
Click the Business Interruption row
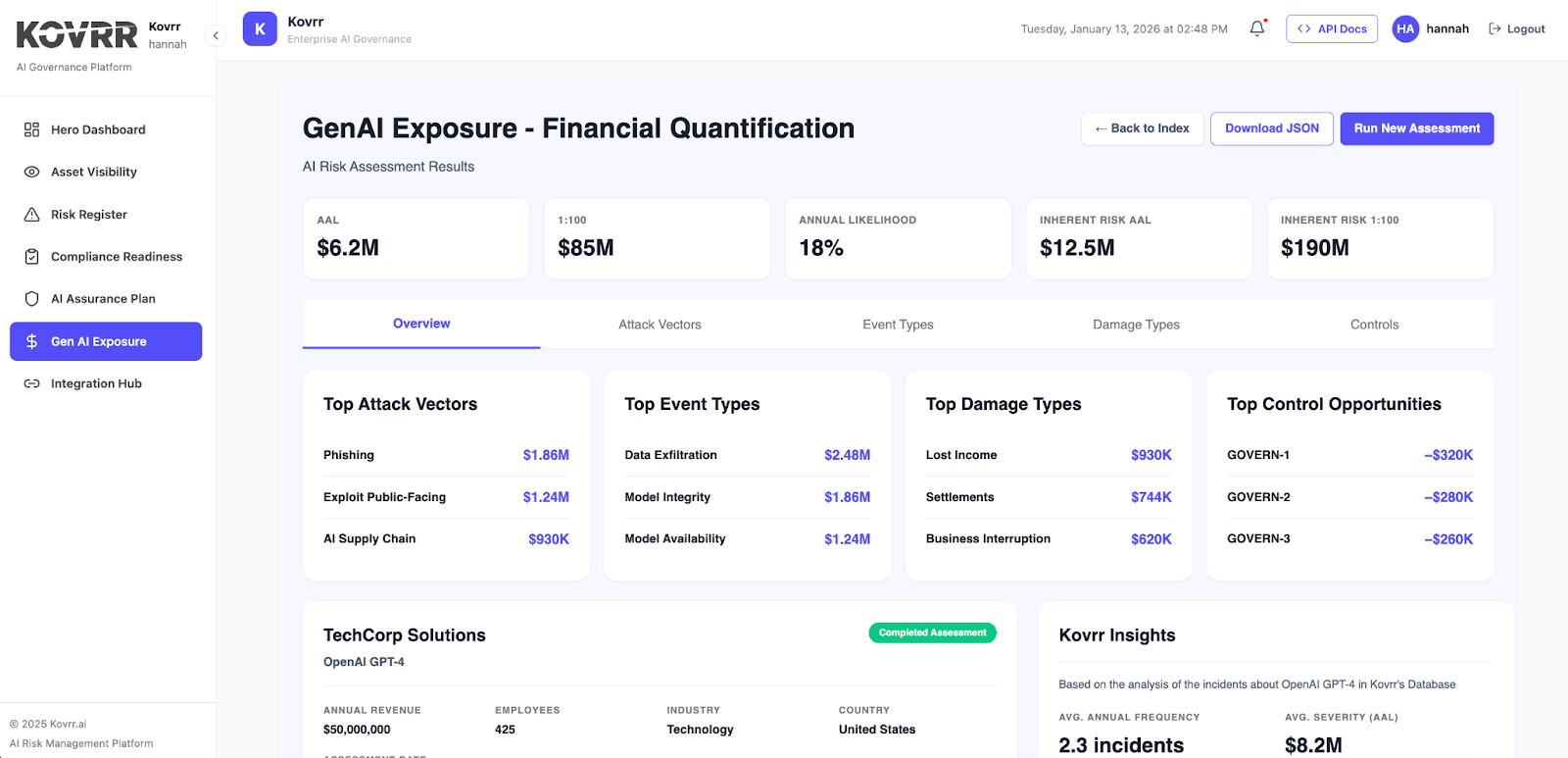click(1049, 538)
